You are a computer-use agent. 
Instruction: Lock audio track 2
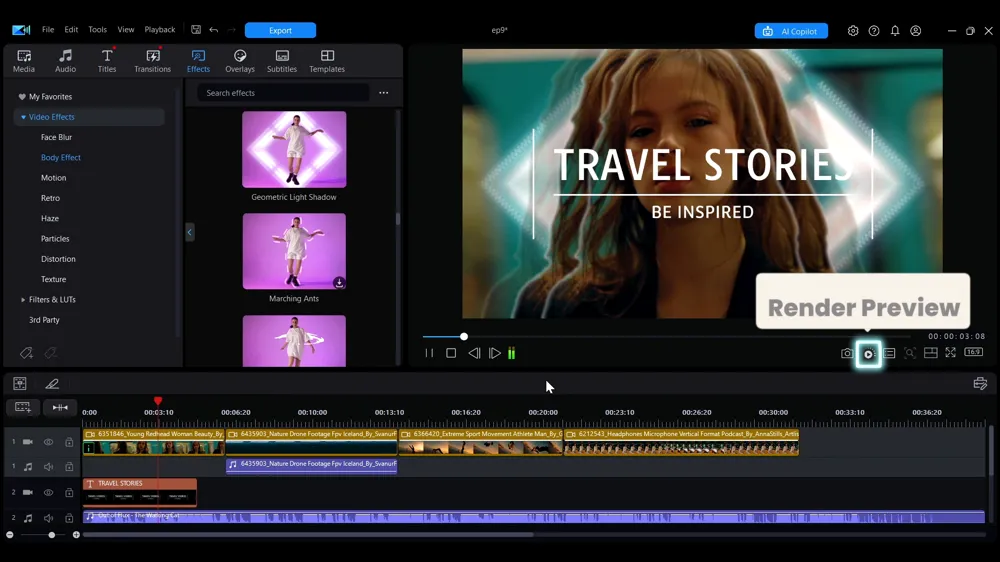pos(69,518)
